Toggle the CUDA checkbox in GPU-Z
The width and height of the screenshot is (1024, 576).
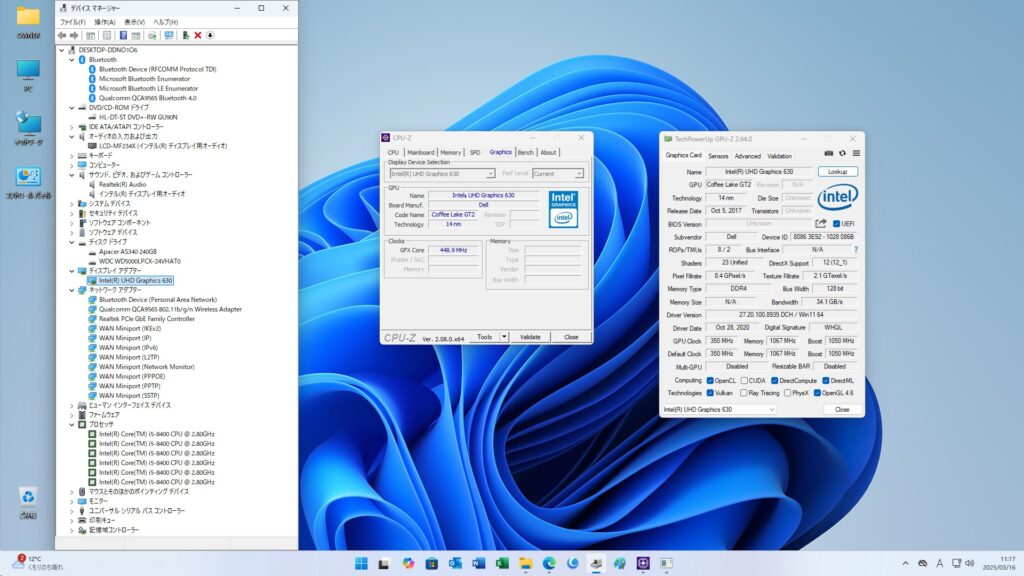pos(746,380)
